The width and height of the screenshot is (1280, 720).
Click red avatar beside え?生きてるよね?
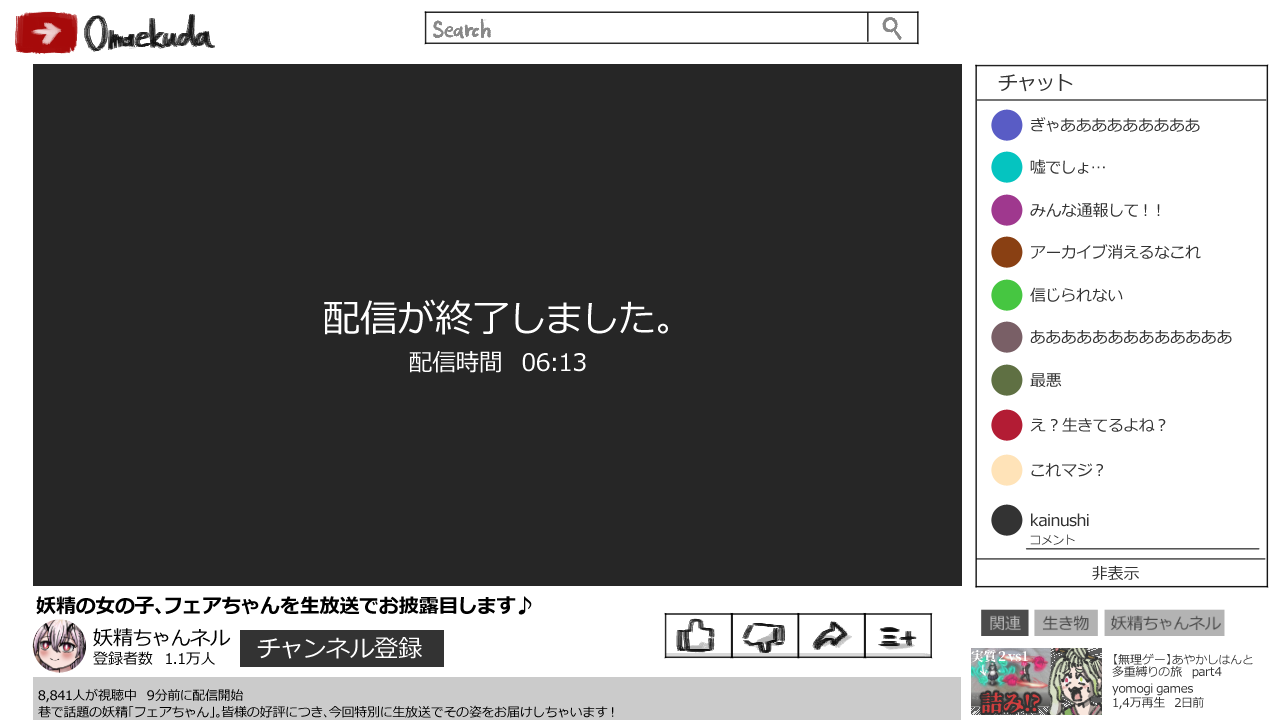tap(1007, 425)
